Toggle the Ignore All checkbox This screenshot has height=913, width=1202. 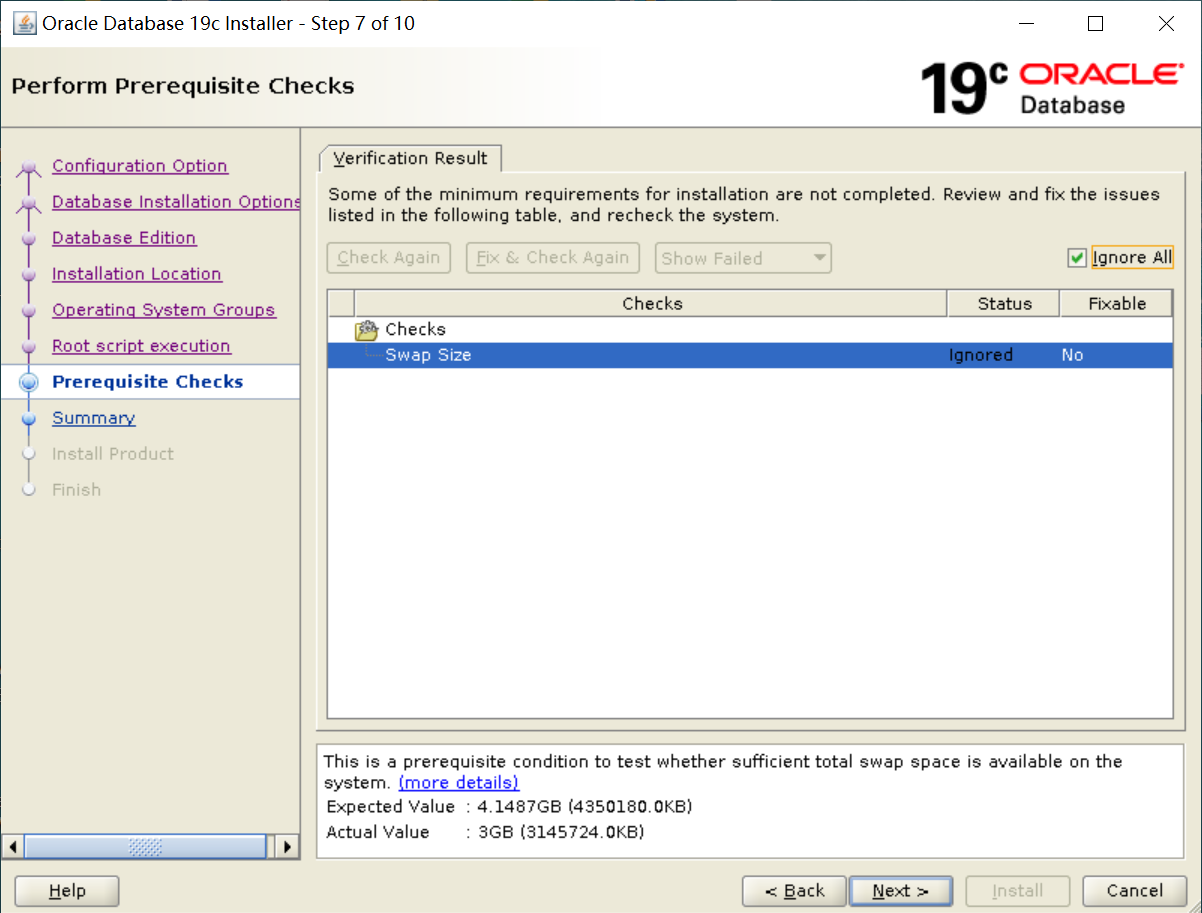pyautogui.click(x=1077, y=258)
